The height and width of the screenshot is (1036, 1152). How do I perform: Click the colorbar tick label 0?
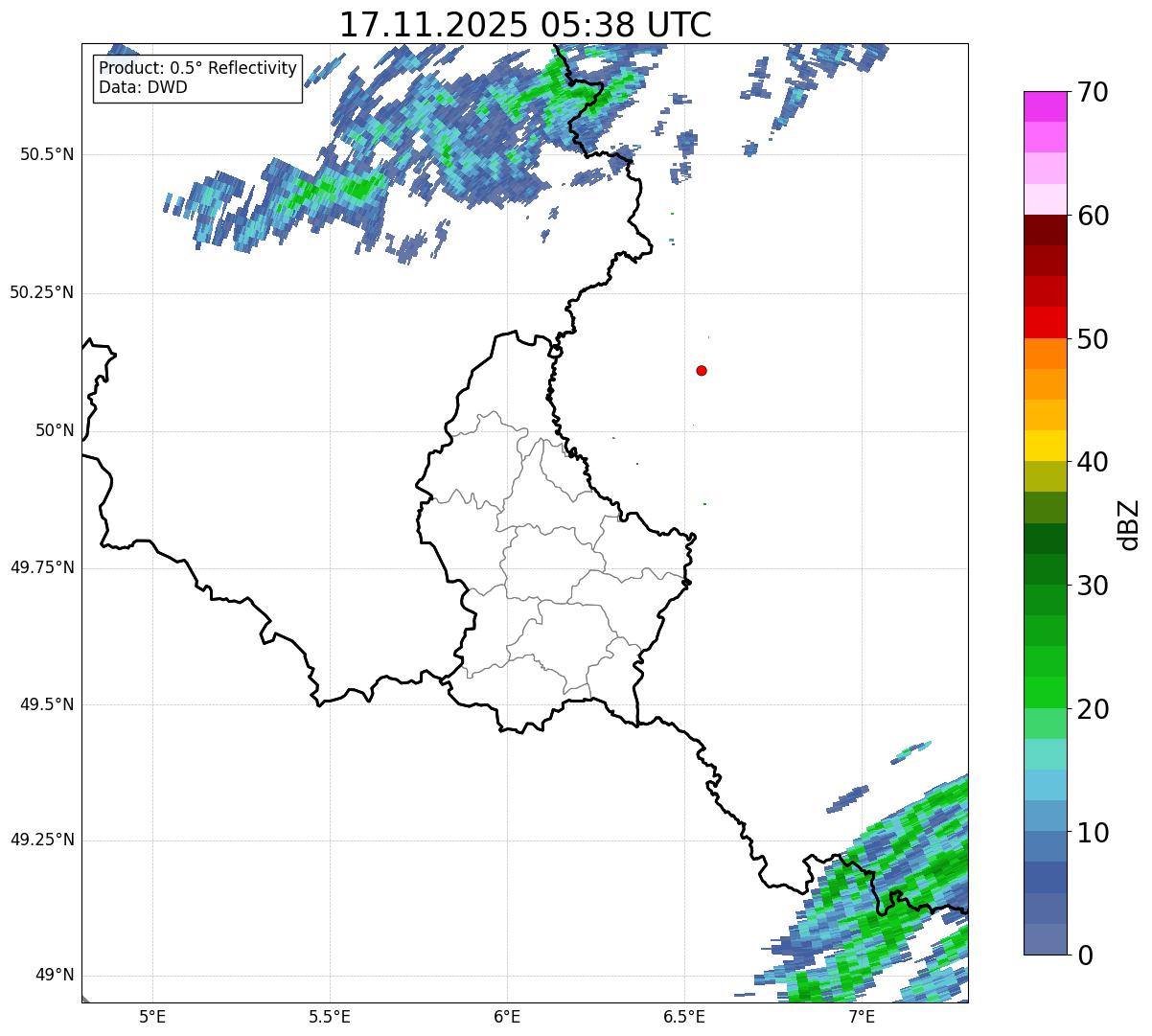1085,955
